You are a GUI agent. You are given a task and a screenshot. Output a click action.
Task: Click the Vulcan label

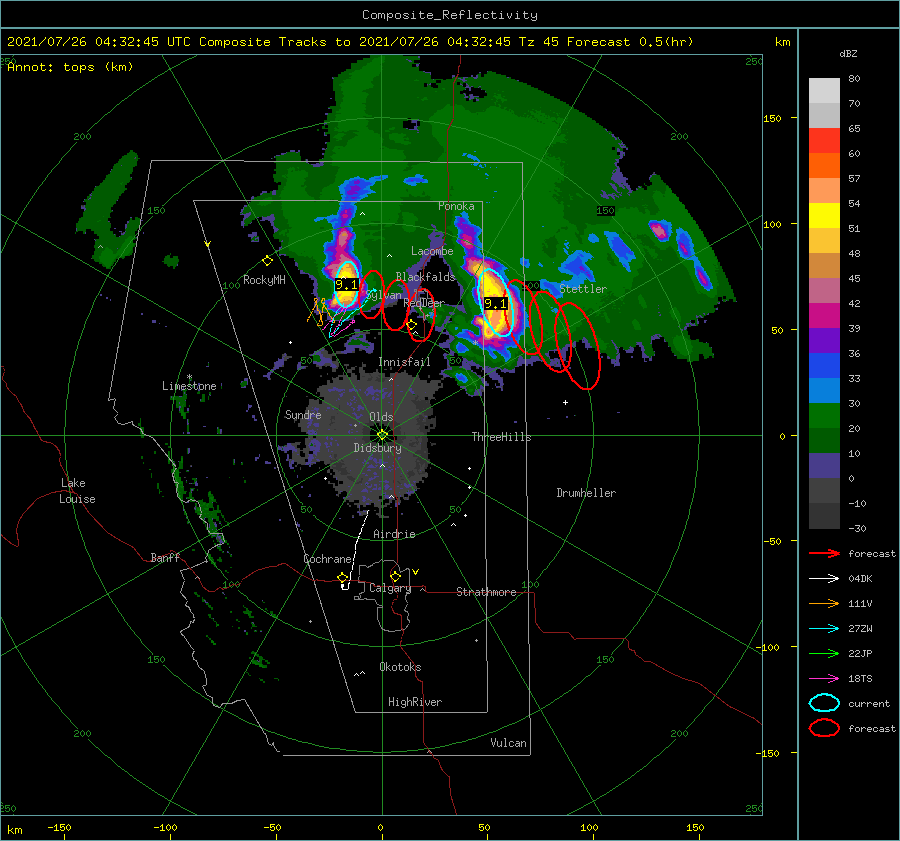click(x=509, y=743)
